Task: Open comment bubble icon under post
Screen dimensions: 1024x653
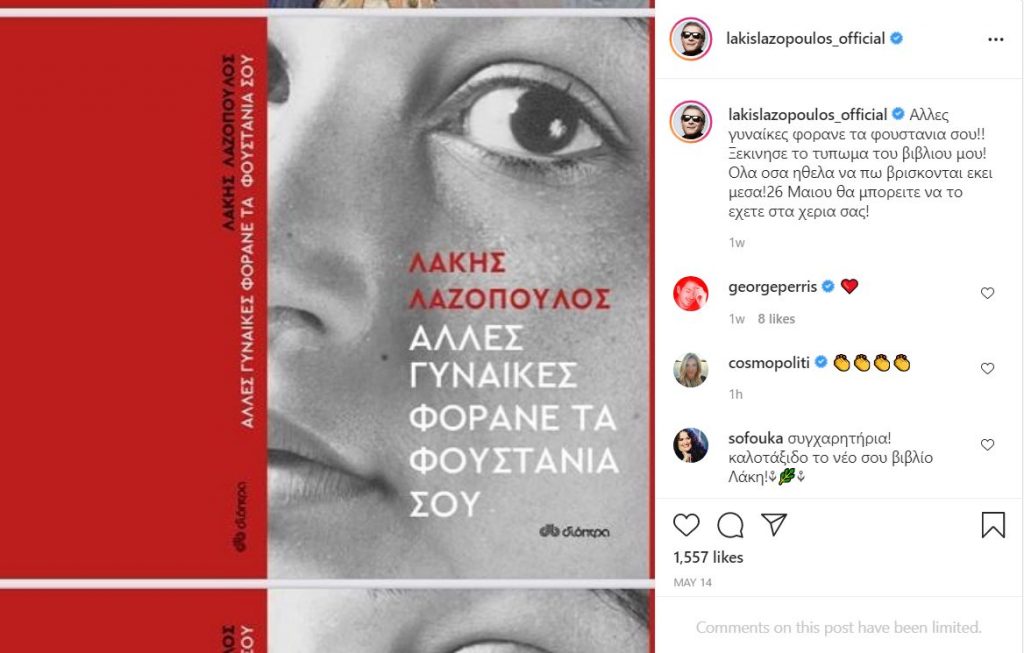Action: coord(730,524)
